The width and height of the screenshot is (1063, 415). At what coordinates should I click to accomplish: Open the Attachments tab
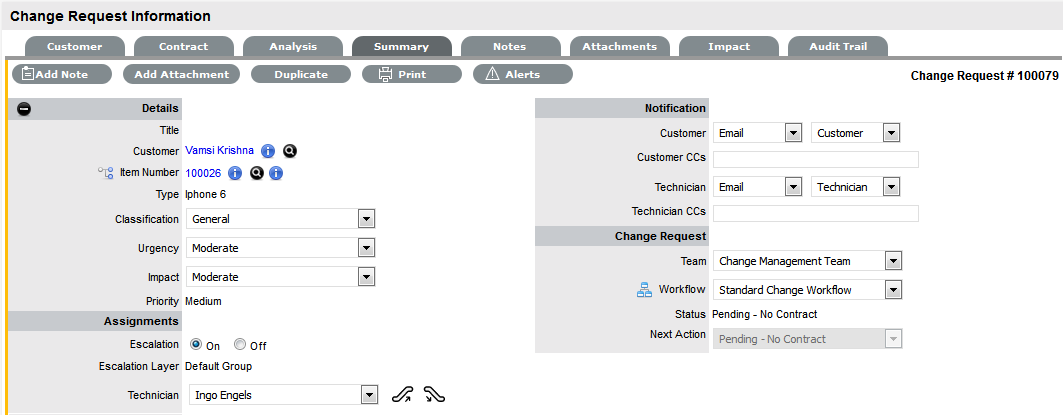[619, 46]
